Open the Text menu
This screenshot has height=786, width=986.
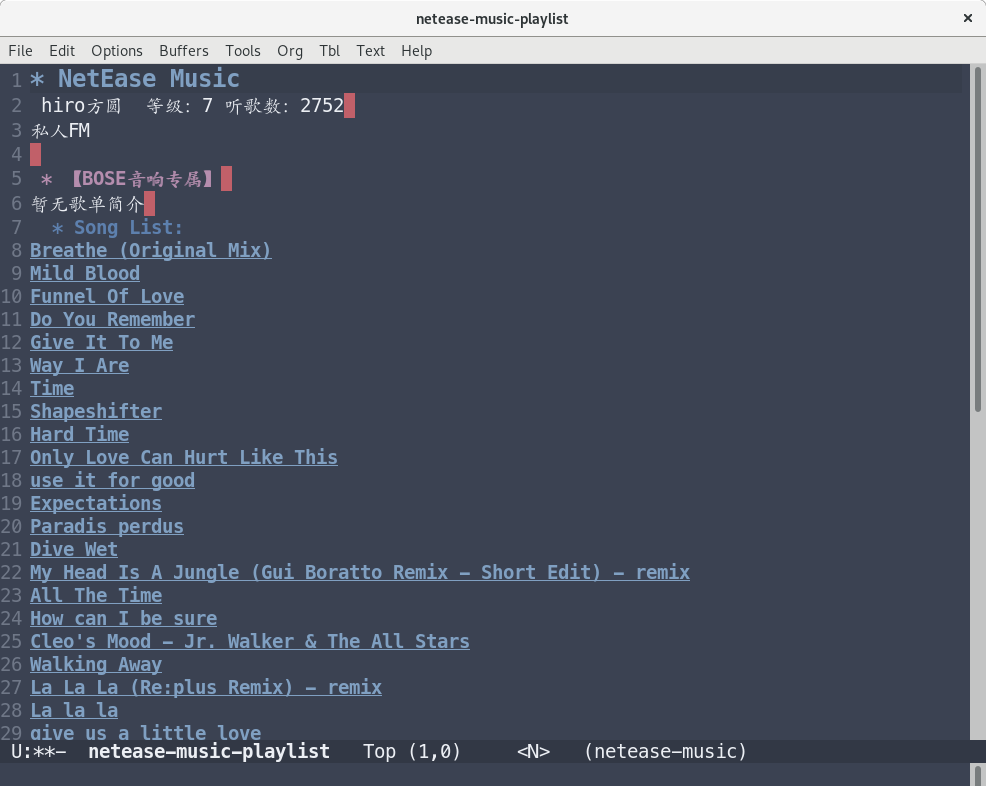(370, 51)
